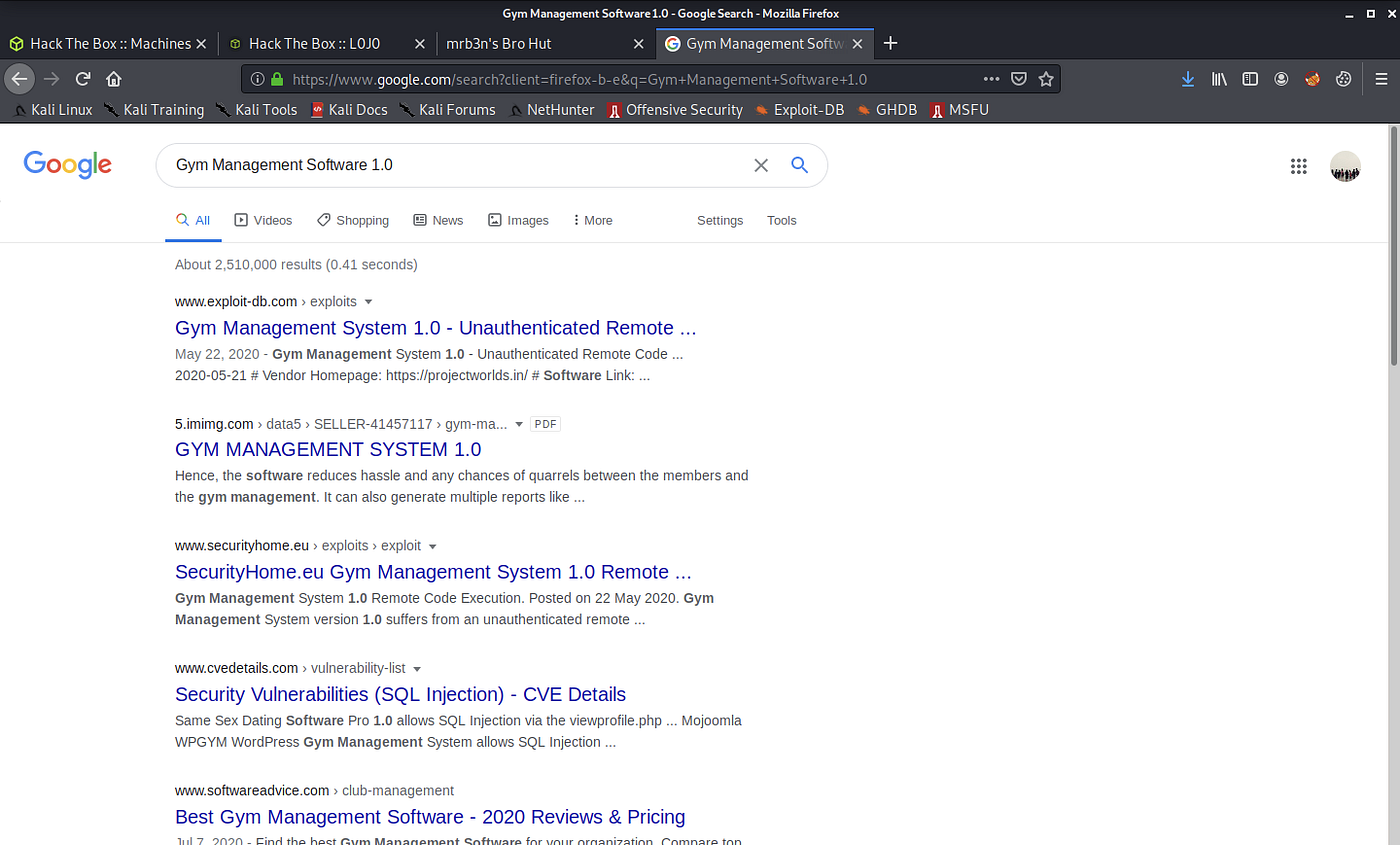This screenshot has height=845, width=1400.
Task: Open GYM MANAGEMENT SYSTEM 1.0 PDF result
Action: (x=328, y=450)
